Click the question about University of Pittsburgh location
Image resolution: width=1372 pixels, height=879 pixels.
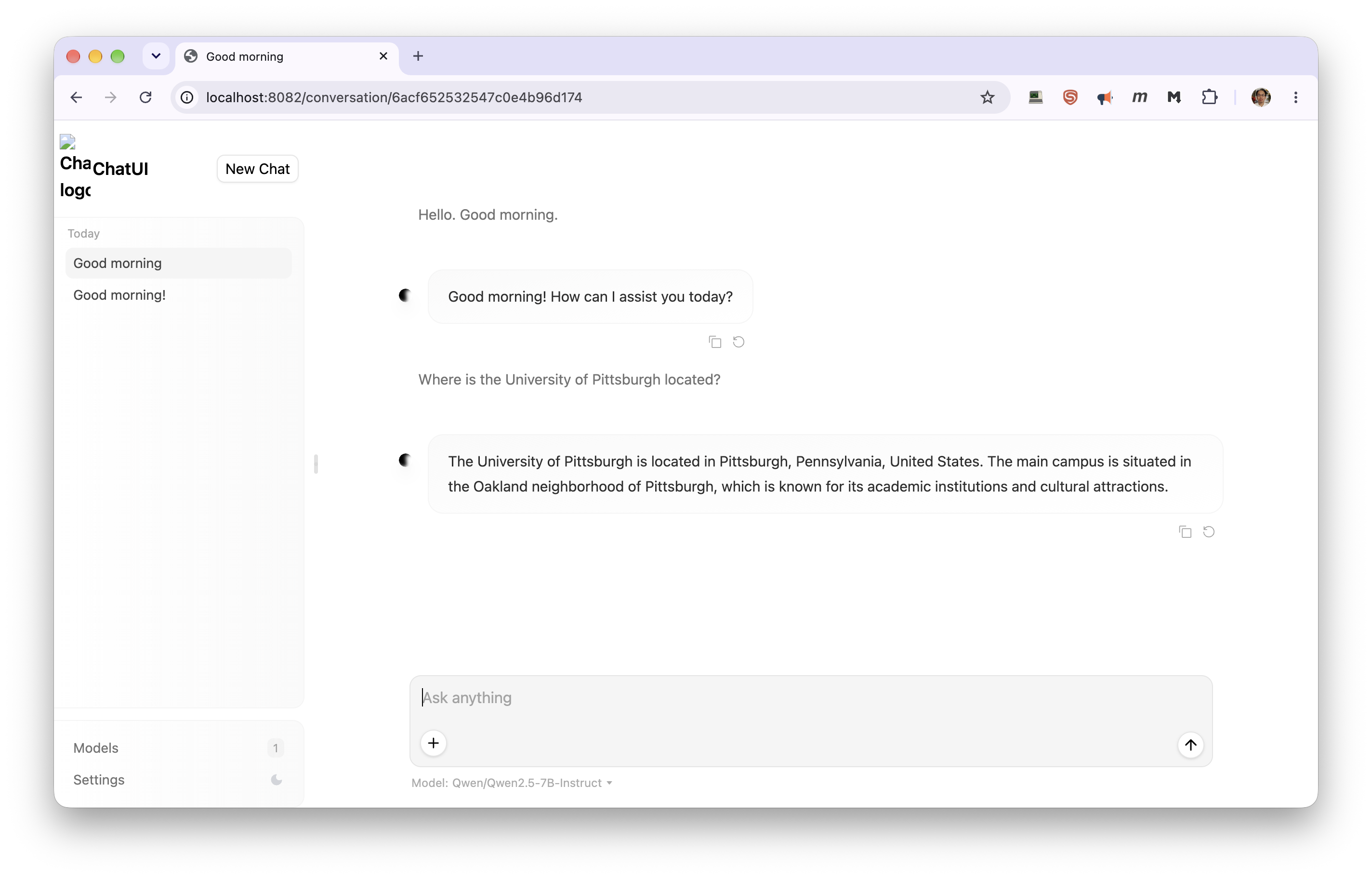tap(569, 380)
